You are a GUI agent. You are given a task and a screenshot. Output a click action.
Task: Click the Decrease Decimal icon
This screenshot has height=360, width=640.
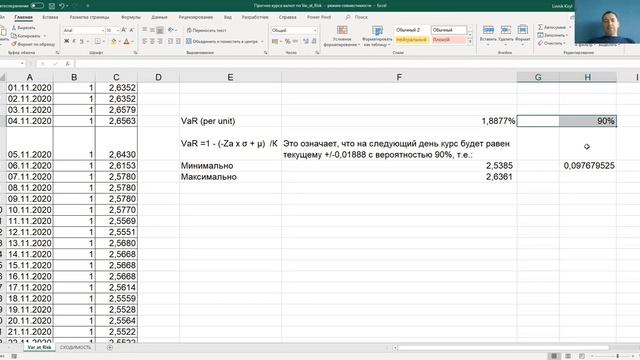[x=314, y=41]
